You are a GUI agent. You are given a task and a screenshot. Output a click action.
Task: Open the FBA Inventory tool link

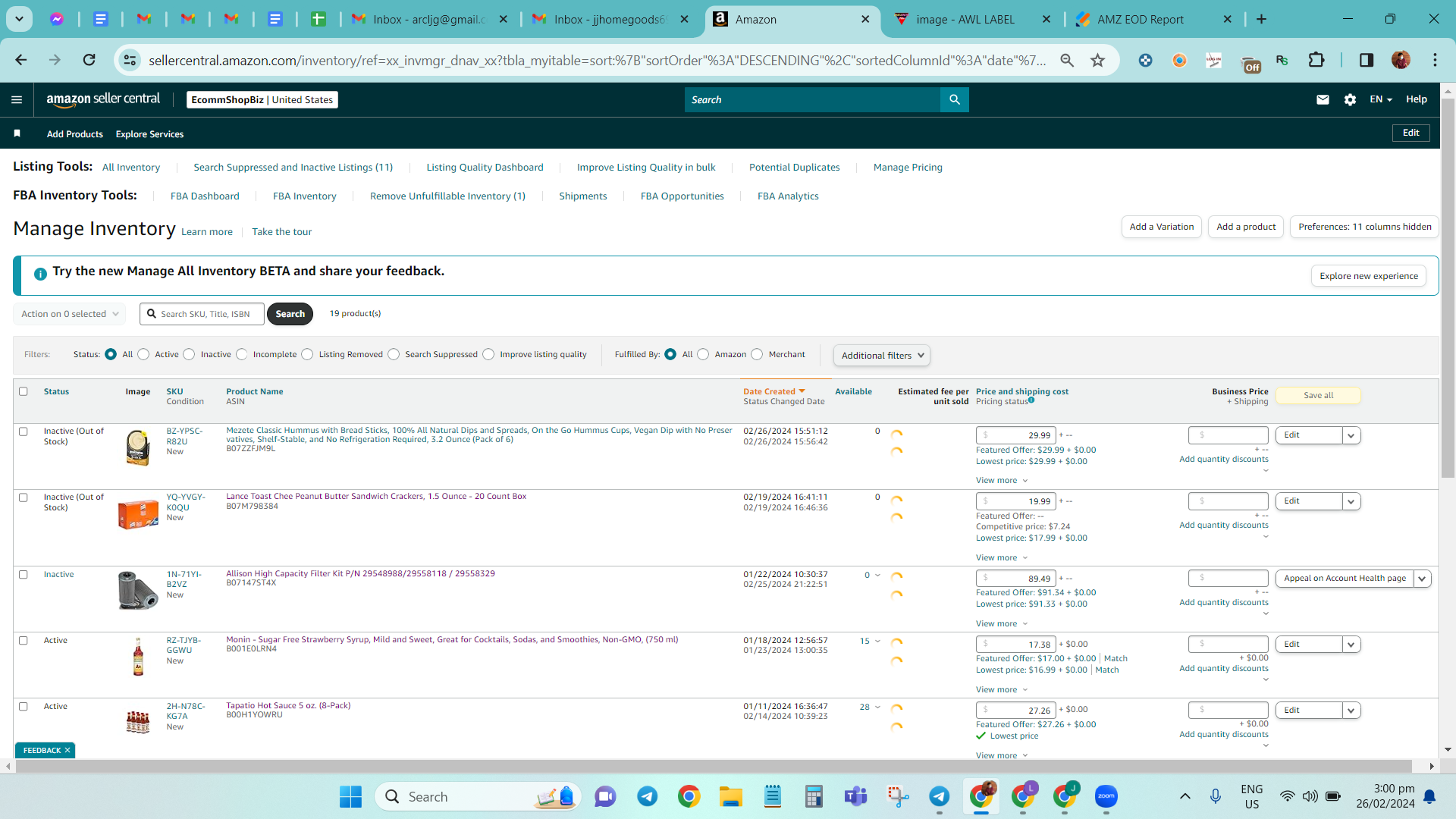coord(305,196)
